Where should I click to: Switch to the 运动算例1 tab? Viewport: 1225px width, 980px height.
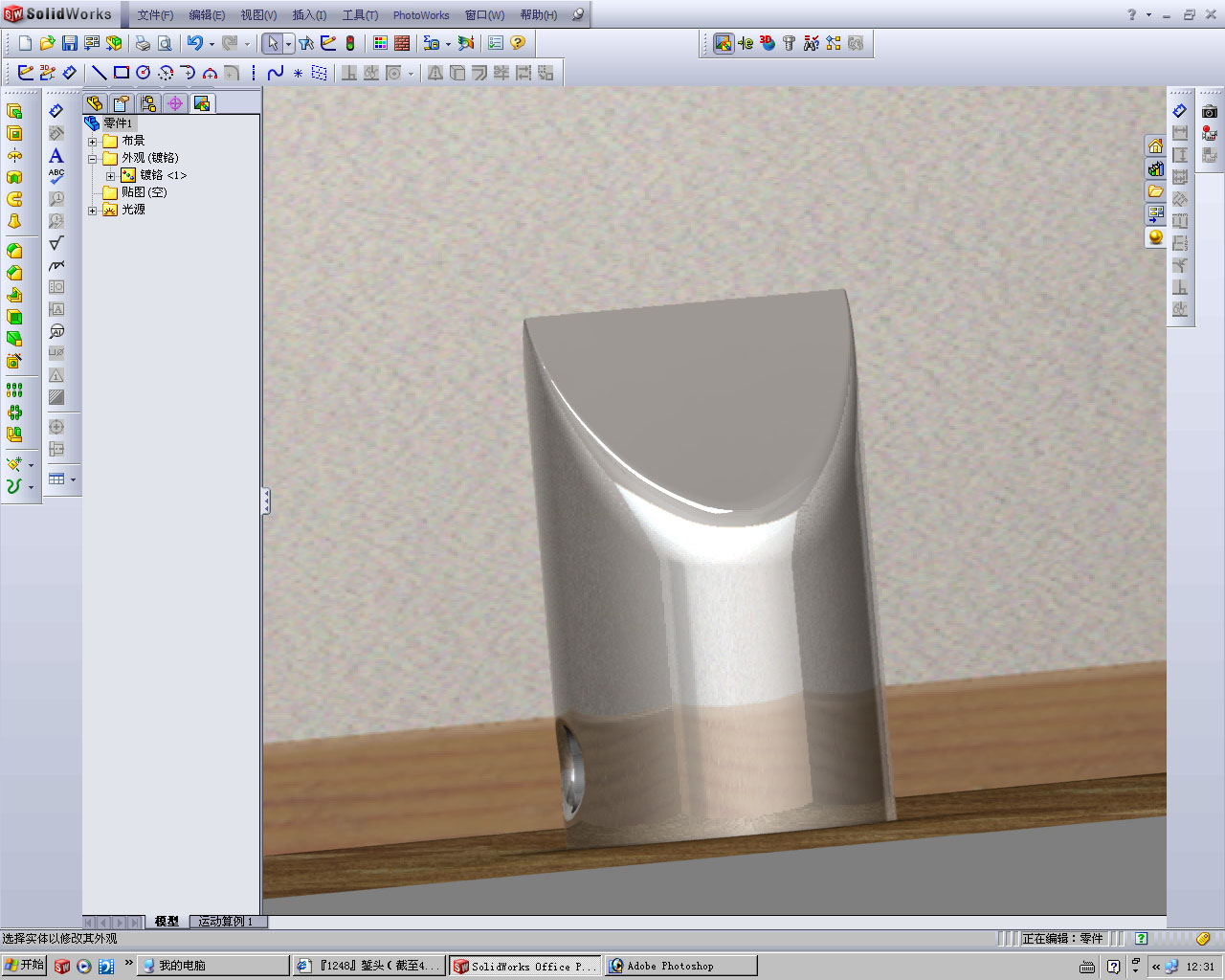[227, 922]
